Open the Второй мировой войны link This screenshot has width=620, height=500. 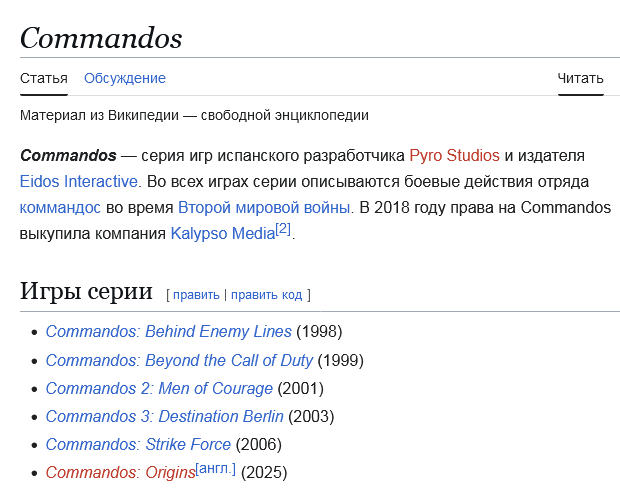pyautogui.click(x=264, y=207)
